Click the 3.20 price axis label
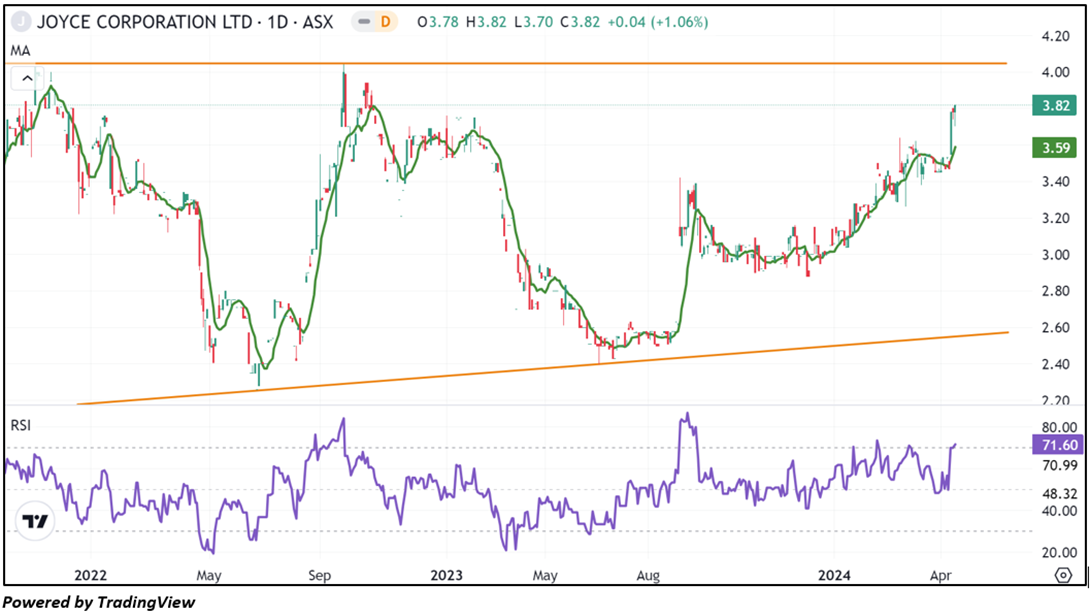Image resolution: width=1090 pixels, height=615 pixels. tap(1055, 218)
